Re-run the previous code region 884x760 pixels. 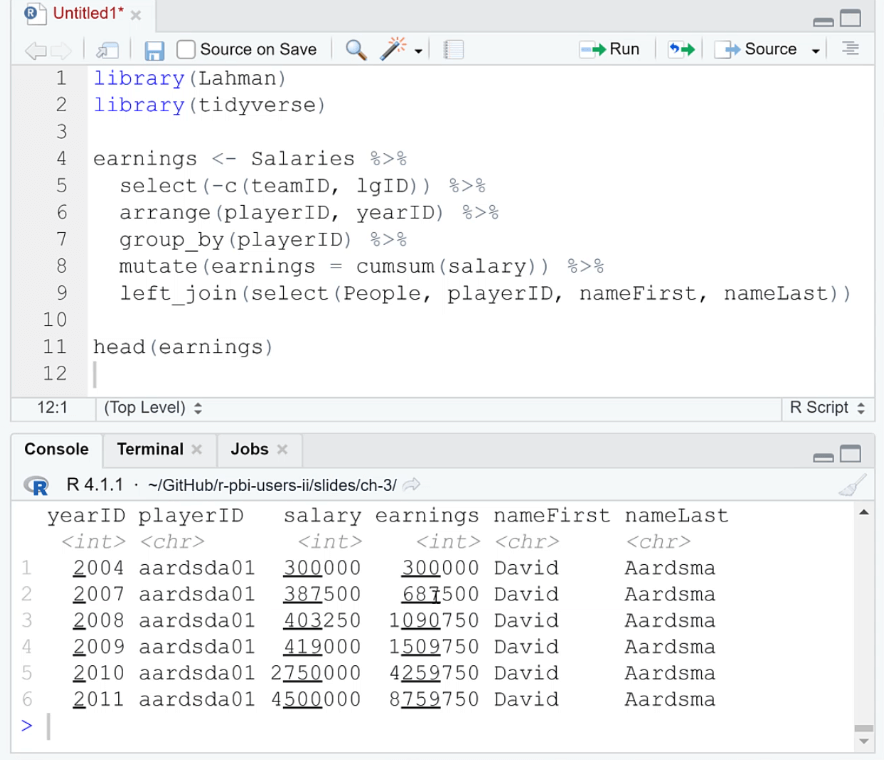click(x=681, y=50)
